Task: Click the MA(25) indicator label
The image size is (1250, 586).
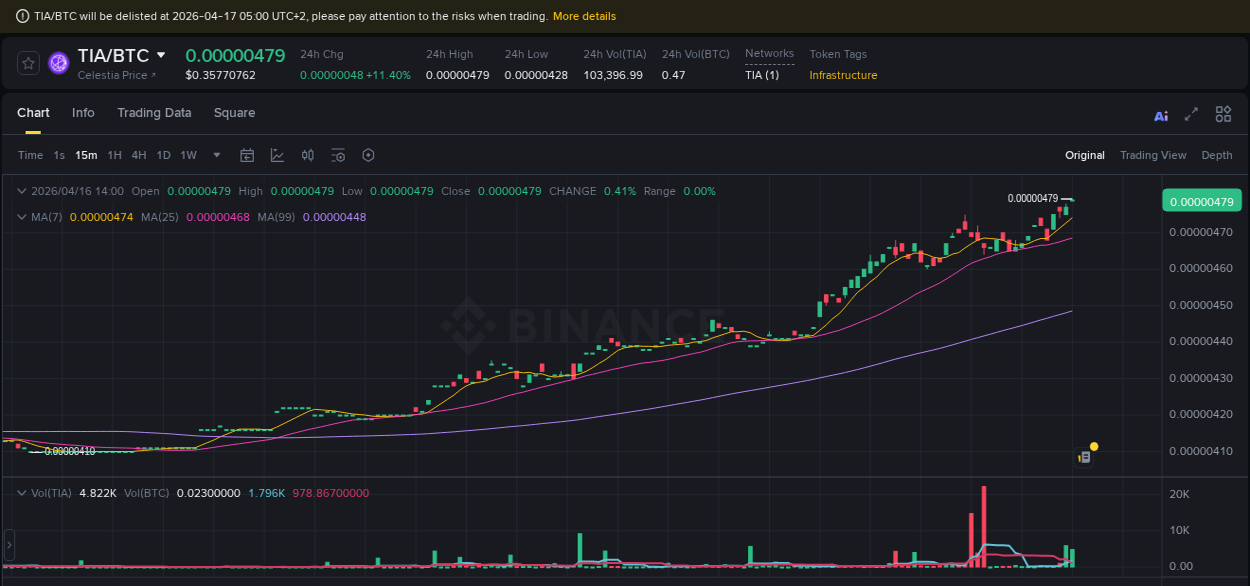Action: (x=160, y=217)
